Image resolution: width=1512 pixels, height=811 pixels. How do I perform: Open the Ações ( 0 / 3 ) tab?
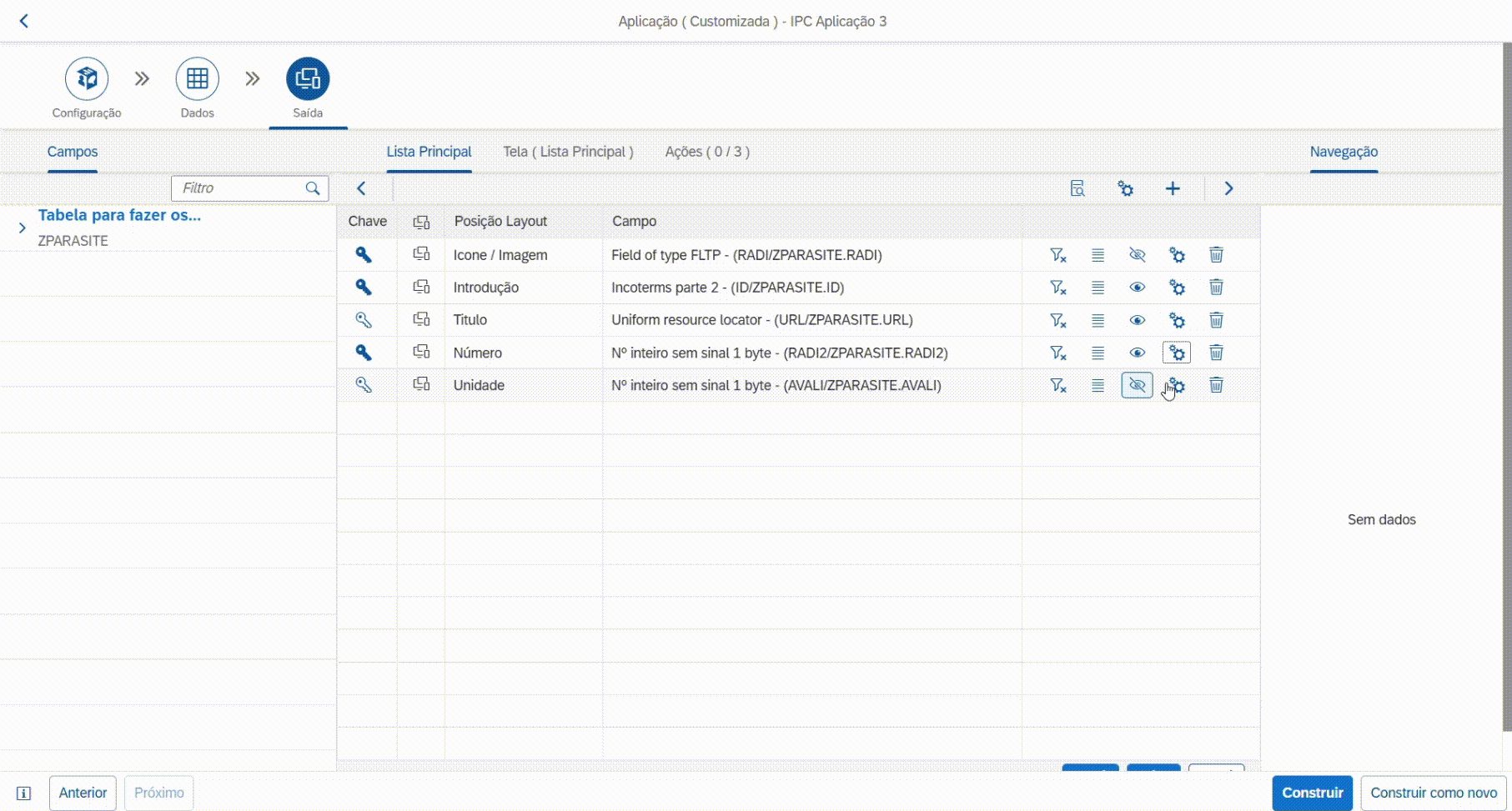point(707,152)
